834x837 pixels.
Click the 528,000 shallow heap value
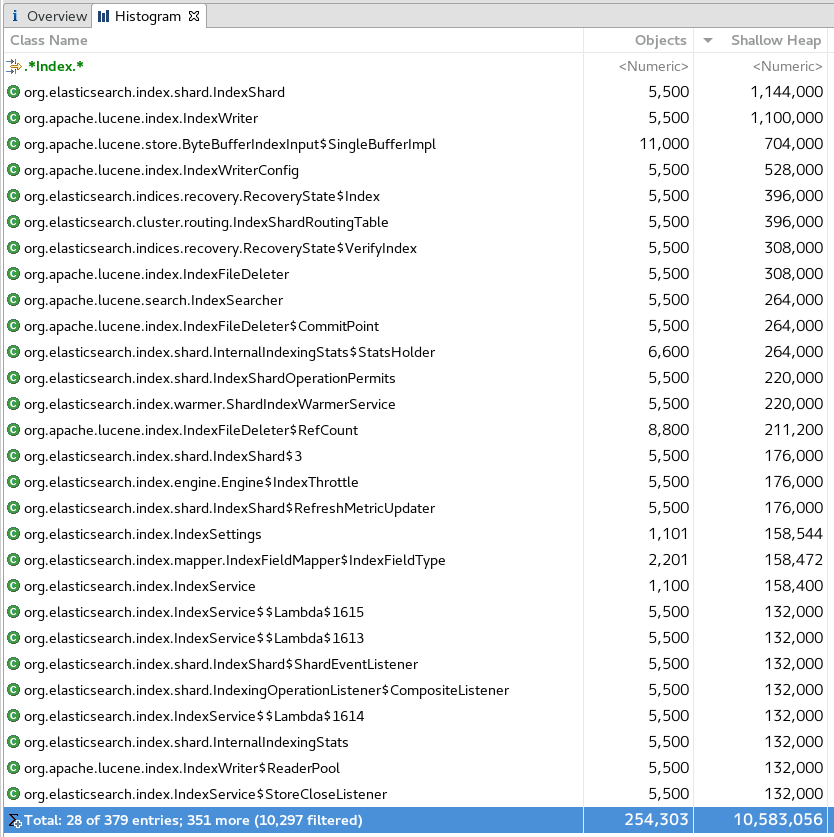(793, 170)
